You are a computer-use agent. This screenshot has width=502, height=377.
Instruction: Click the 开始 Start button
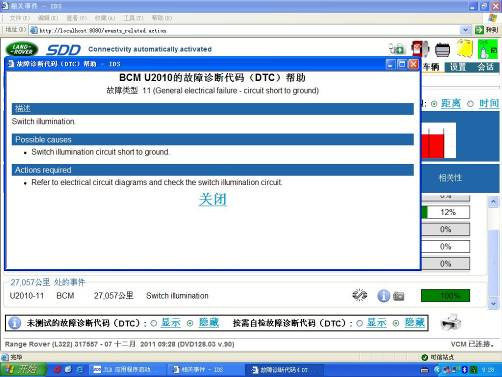pos(23,369)
